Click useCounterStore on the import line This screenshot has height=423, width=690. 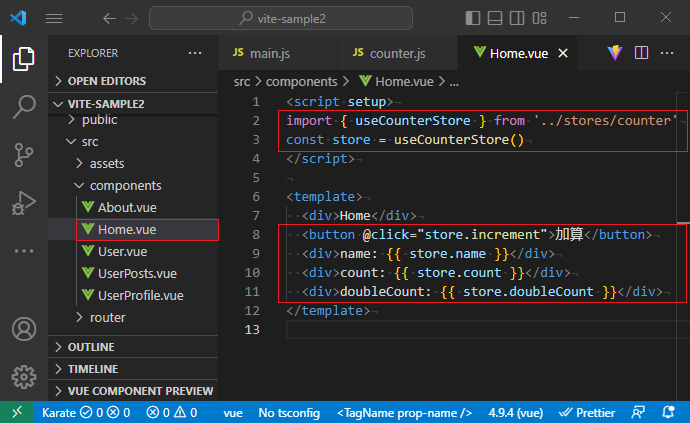tap(413, 121)
